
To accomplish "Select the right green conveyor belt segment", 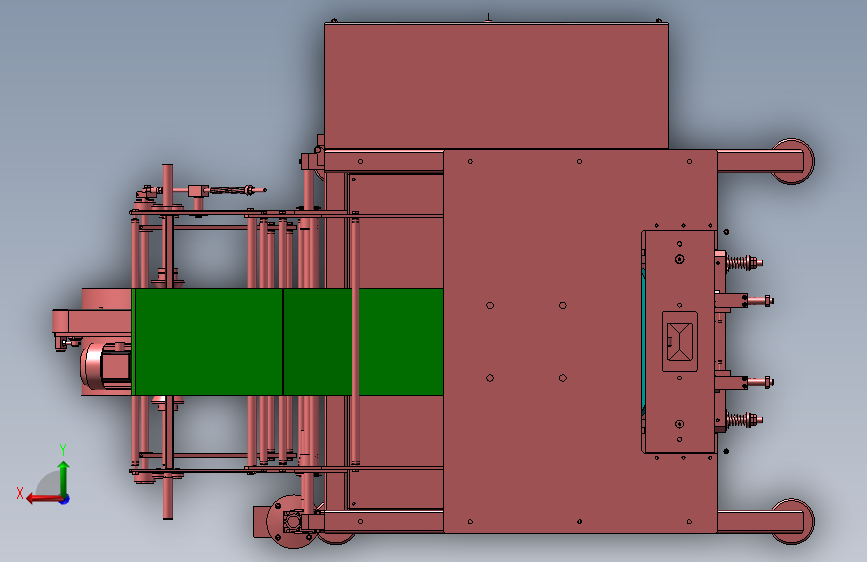I will click(363, 342).
